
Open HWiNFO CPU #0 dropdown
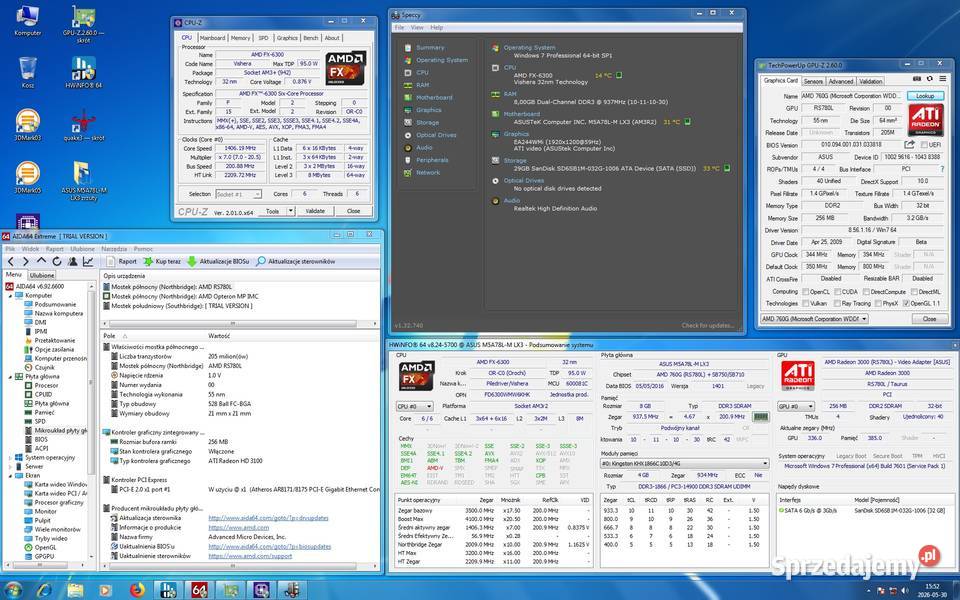pos(414,407)
